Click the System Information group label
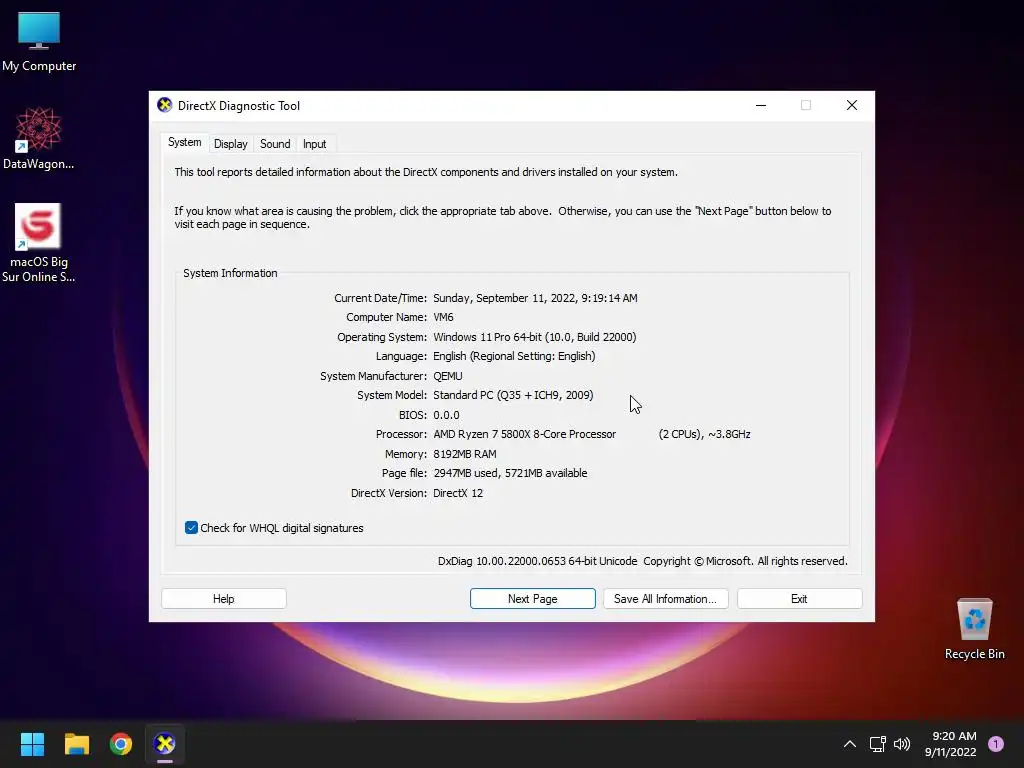Image resolution: width=1024 pixels, height=768 pixels. 230,273
